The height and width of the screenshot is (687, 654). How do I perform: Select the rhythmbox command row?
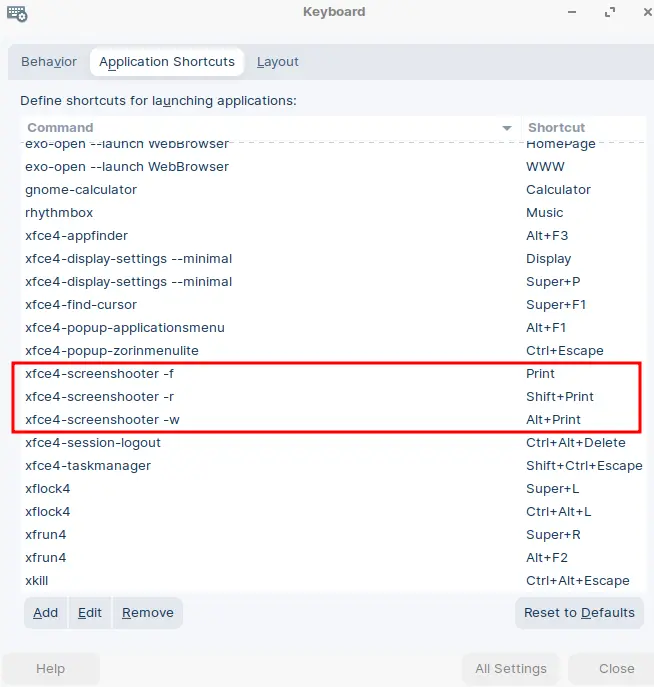pyautogui.click(x=333, y=212)
